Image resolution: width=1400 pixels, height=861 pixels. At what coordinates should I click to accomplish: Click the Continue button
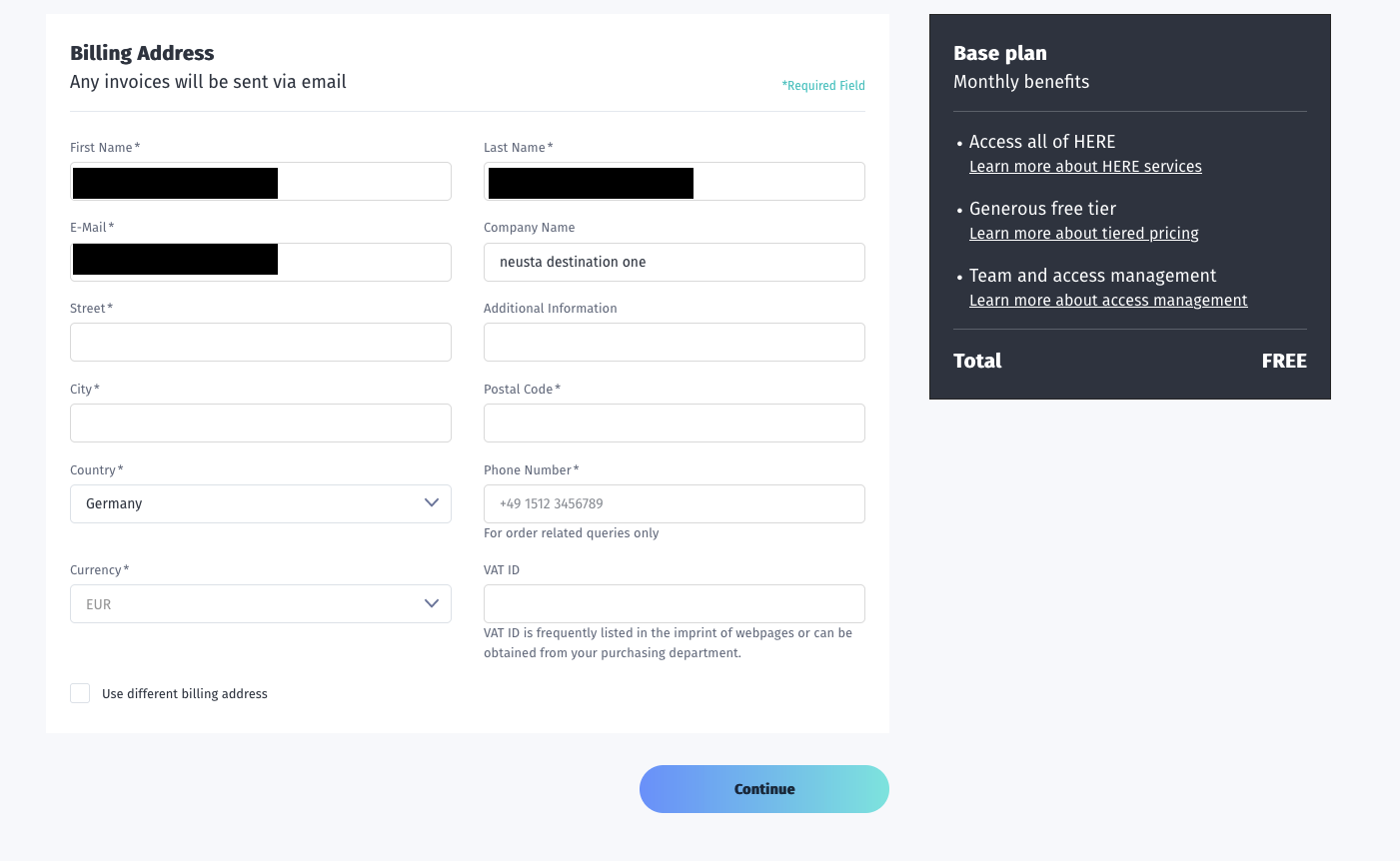tap(764, 789)
